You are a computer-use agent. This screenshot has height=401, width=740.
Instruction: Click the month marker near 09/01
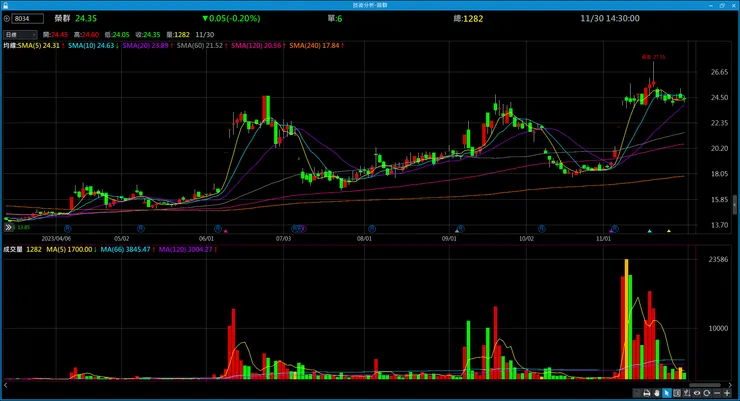click(x=461, y=228)
